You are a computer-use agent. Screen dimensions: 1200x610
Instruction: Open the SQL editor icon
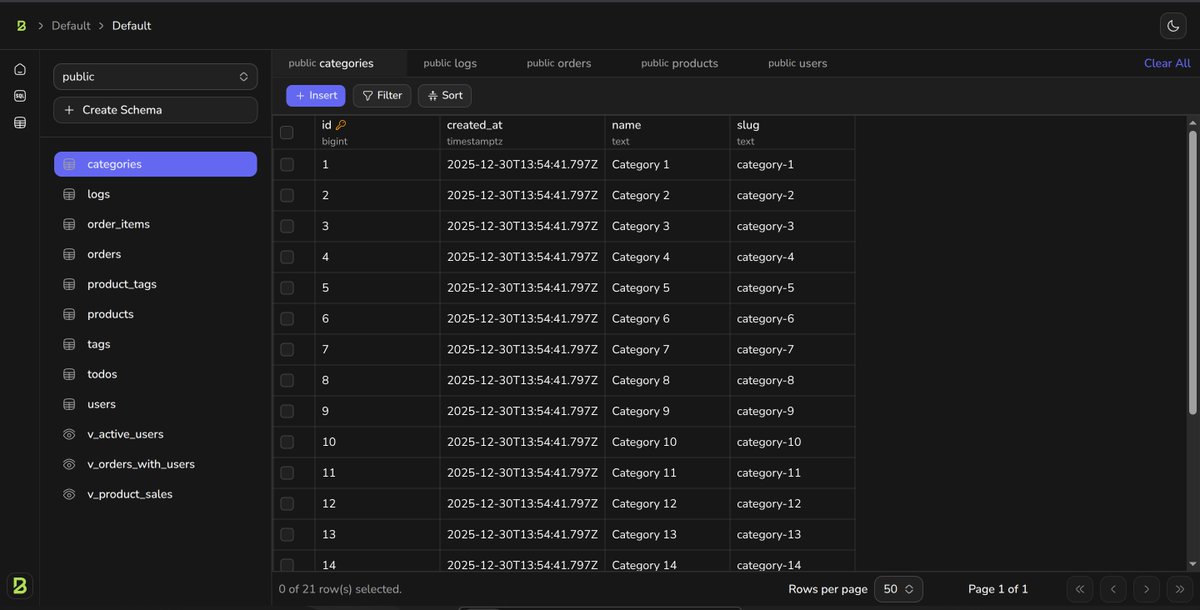tap(20, 96)
